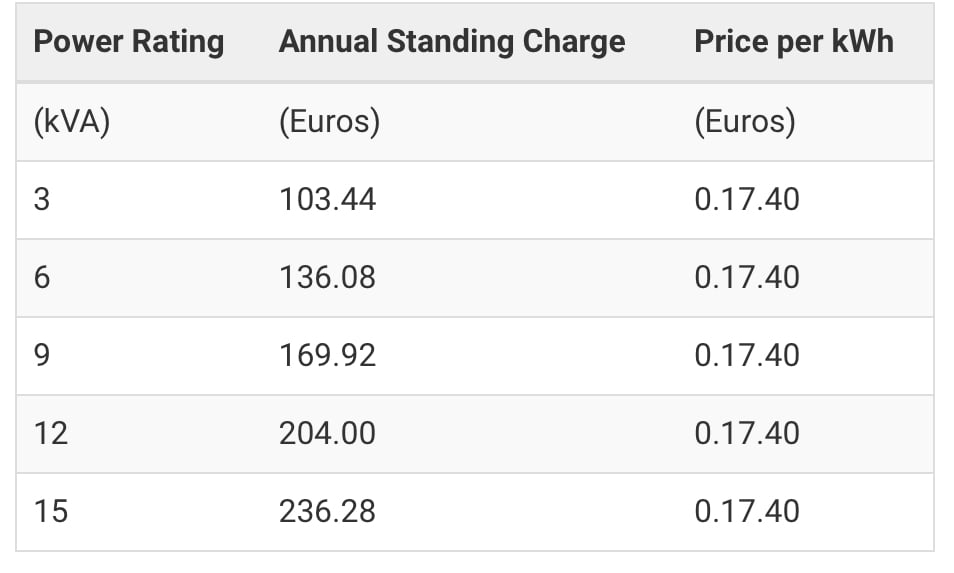Click the kWh price in the 15 kVA row
Image resolution: width=954 pixels, height=573 pixels.
[747, 512]
